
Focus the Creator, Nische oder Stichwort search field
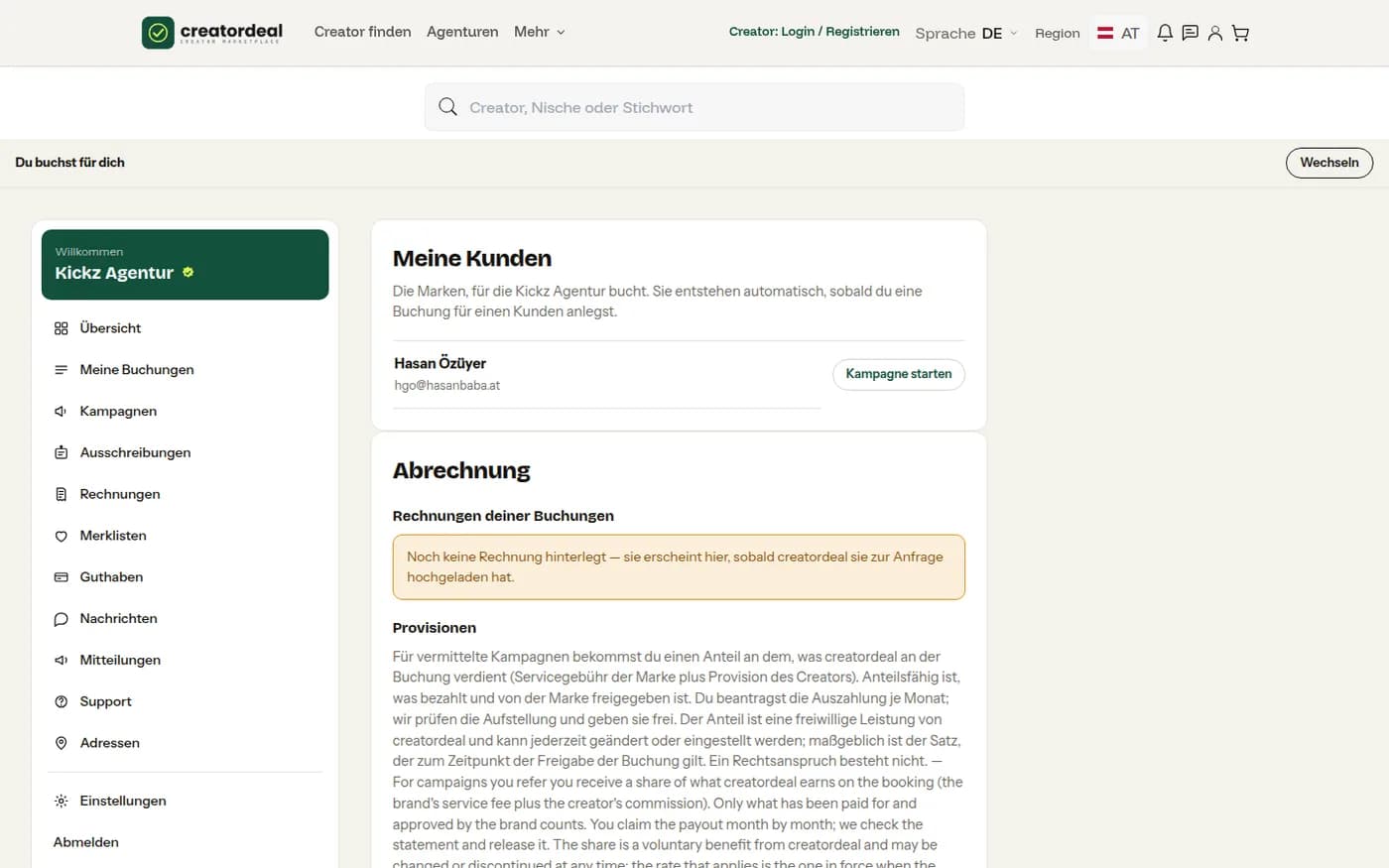coord(694,107)
